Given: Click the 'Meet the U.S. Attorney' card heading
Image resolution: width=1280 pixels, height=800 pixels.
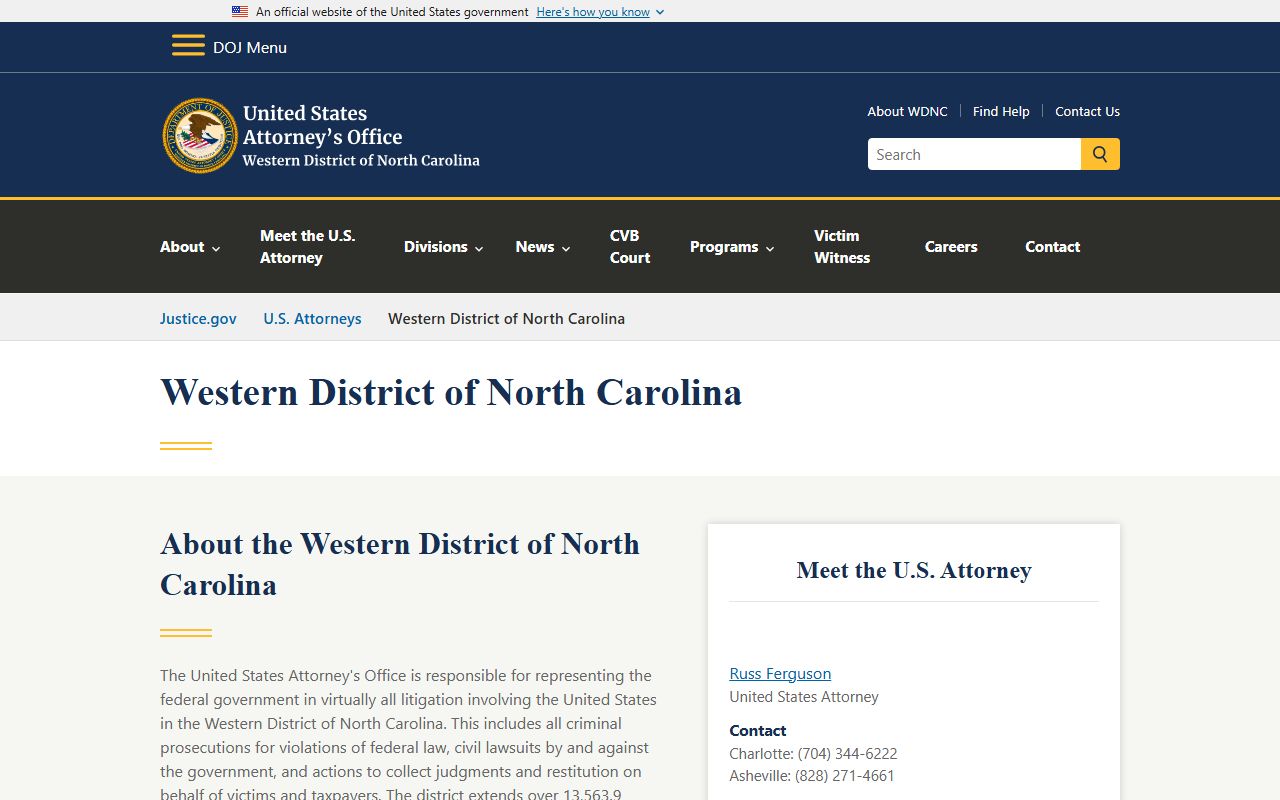Looking at the screenshot, I should point(914,570).
